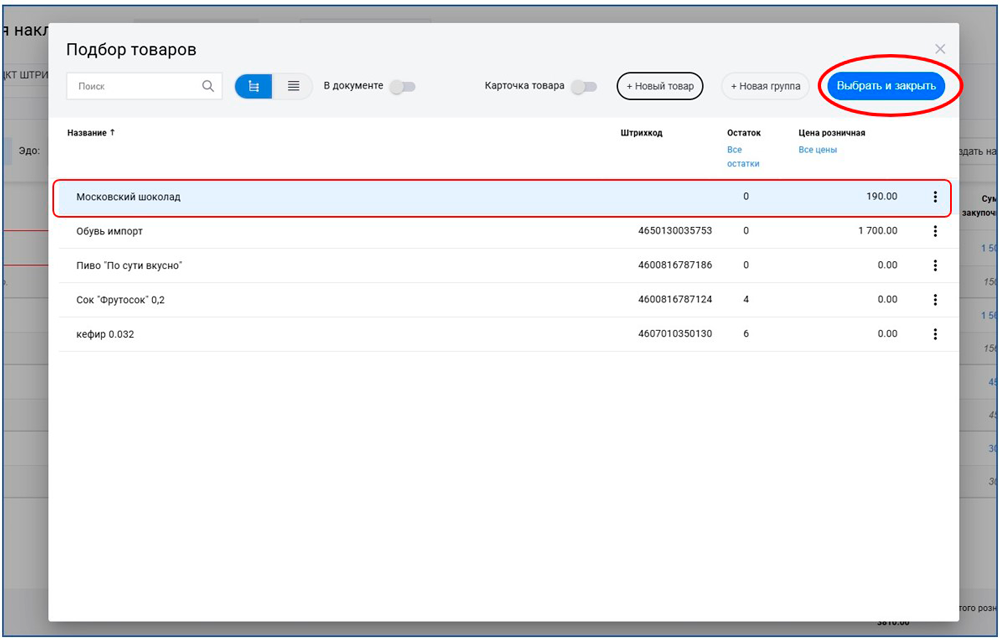Close the Подбор товаров dialog
Viewport: 1000px width, 640px height.
click(x=939, y=49)
